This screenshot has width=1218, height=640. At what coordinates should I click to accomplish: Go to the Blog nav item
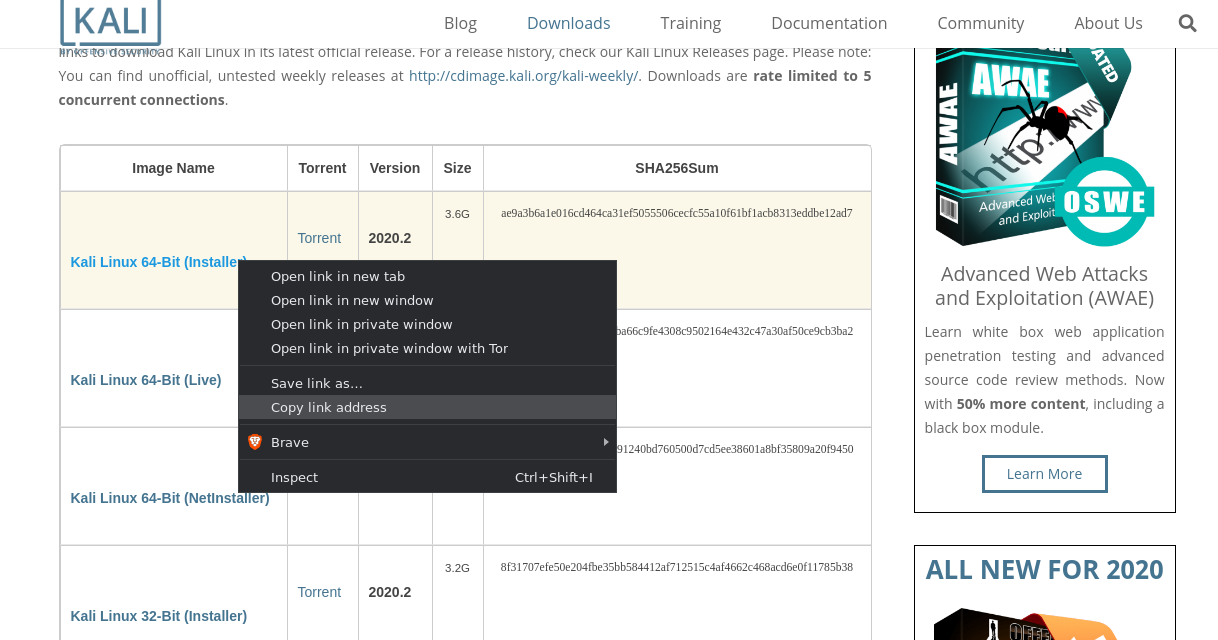coord(460,23)
